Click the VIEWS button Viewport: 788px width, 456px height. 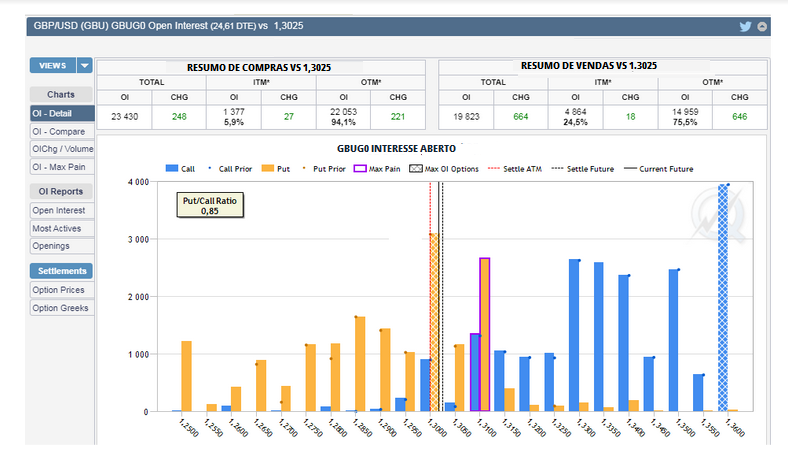click(53, 65)
